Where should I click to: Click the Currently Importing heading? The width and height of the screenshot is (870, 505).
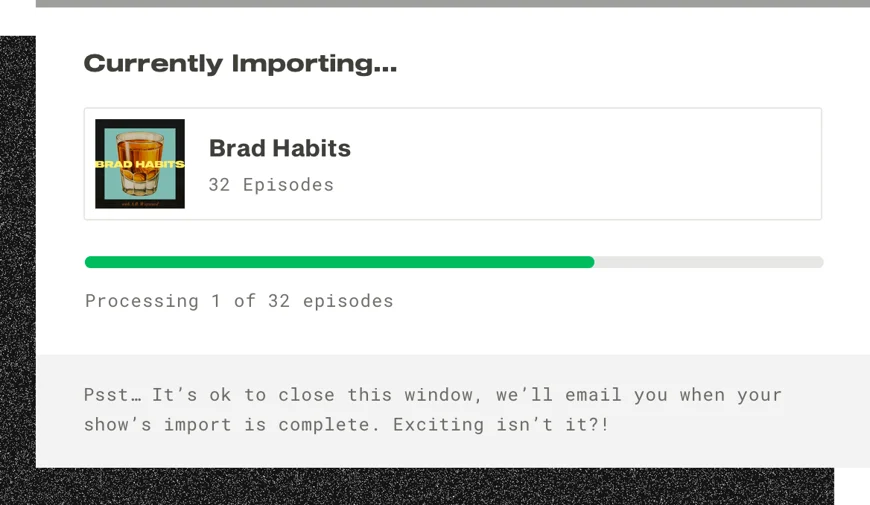coord(240,64)
